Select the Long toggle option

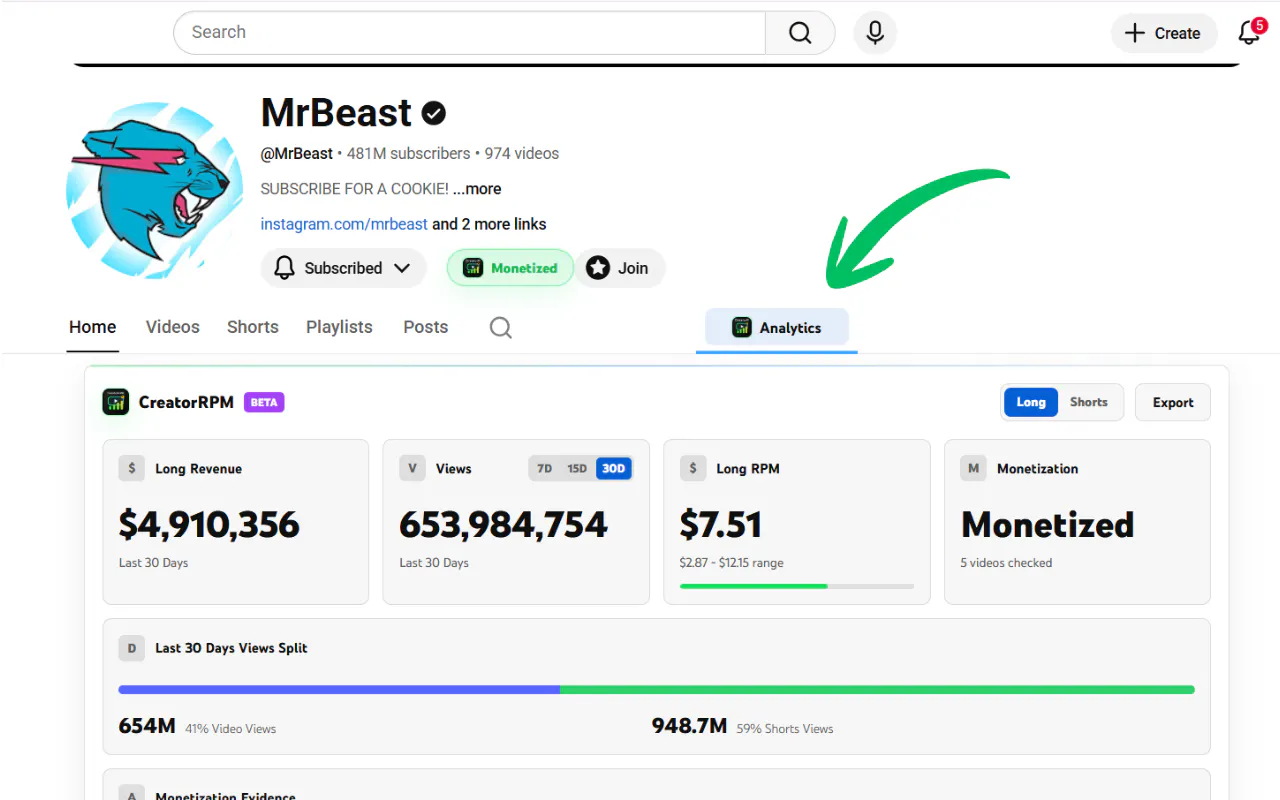[1031, 402]
